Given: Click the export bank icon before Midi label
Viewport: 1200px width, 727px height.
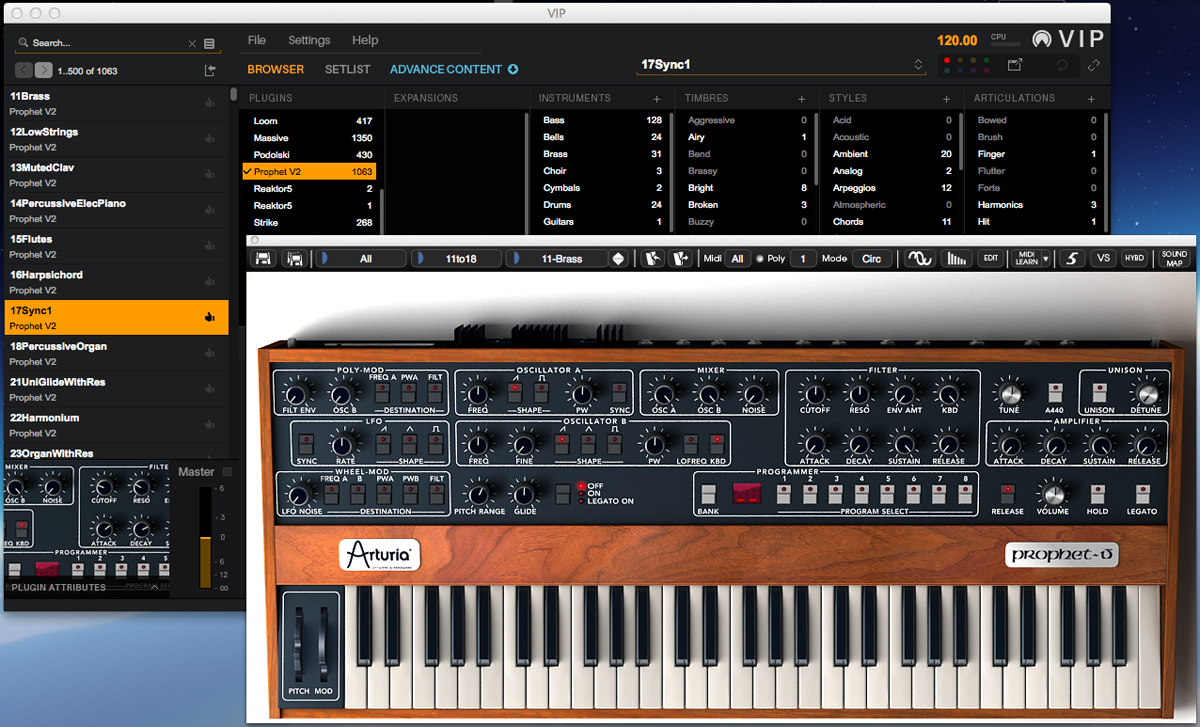Looking at the screenshot, I should pos(682,258).
